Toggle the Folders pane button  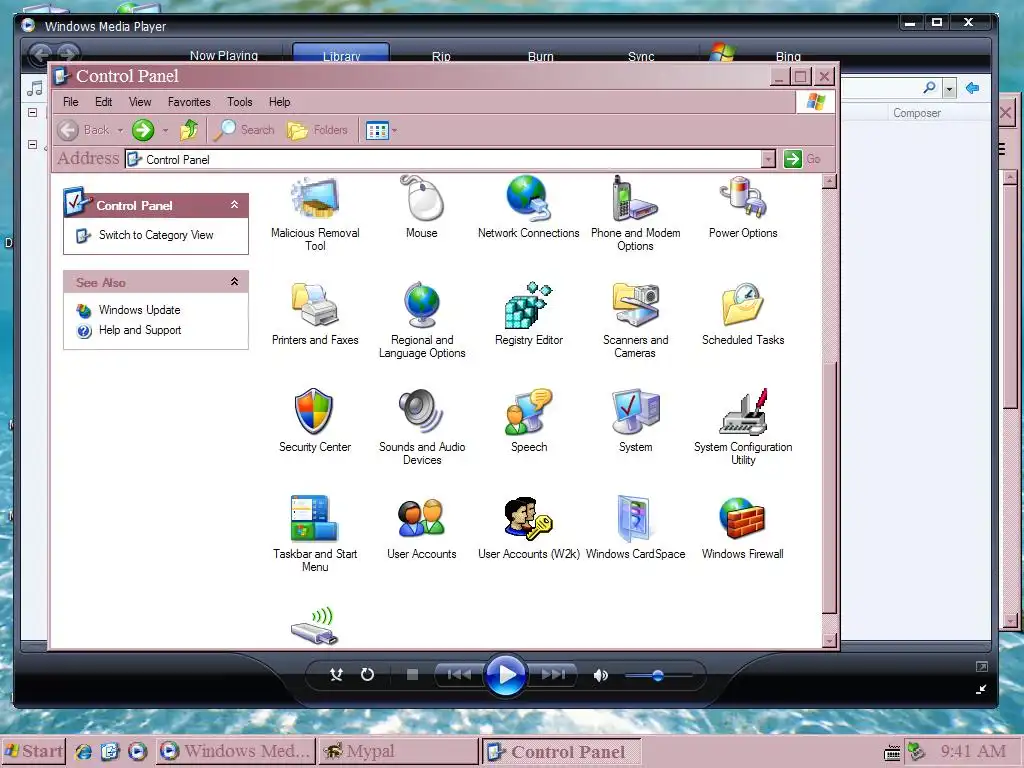[317, 130]
